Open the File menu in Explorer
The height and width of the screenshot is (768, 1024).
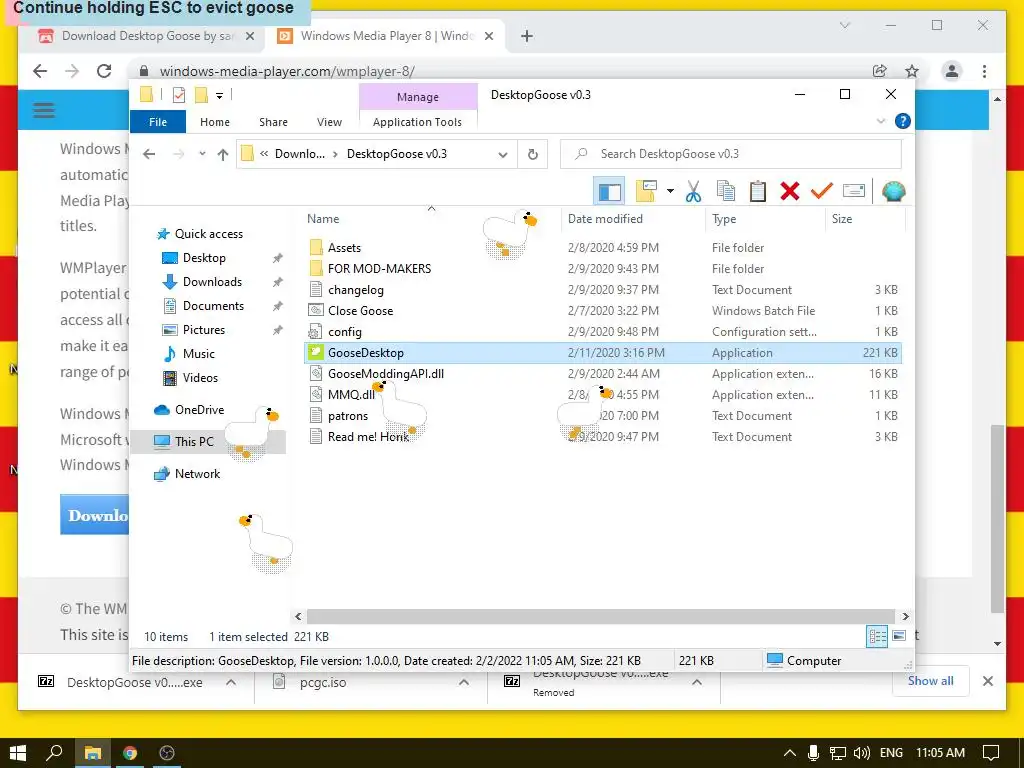tap(158, 122)
